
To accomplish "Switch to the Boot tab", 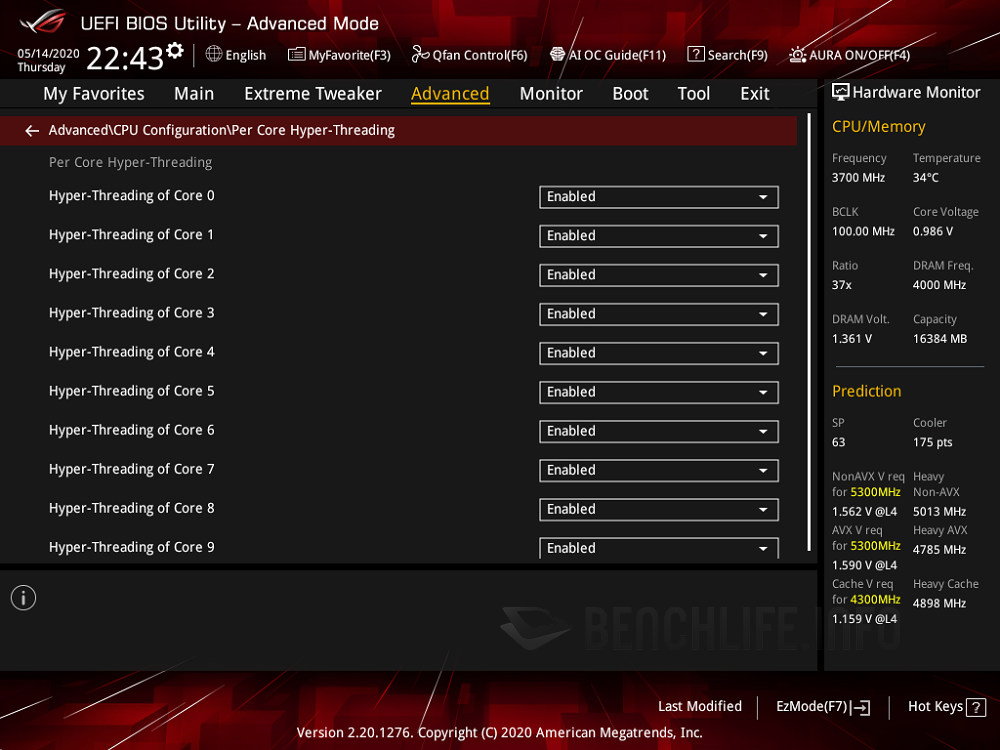I will click(x=630, y=93).
